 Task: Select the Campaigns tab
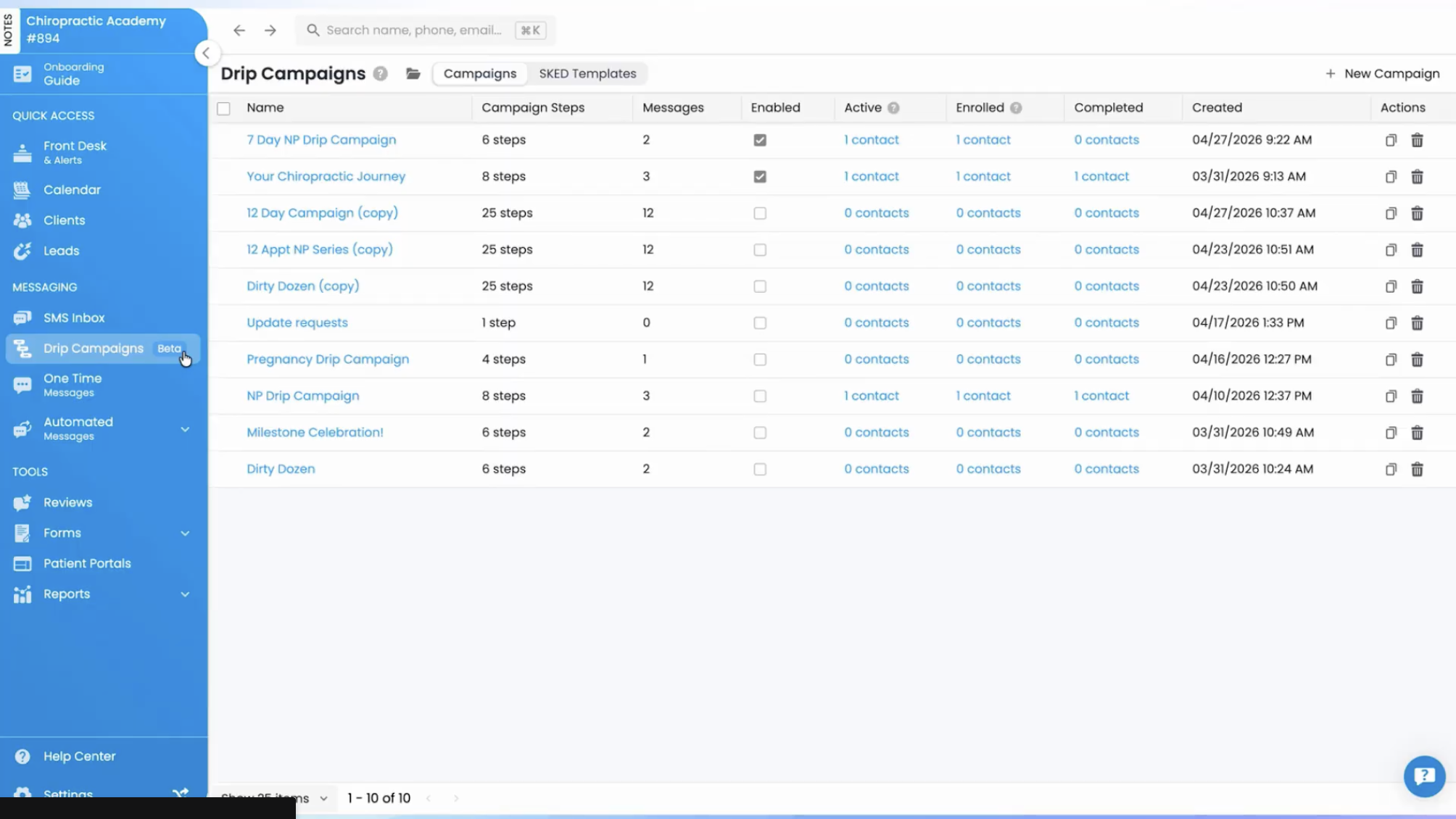coord(480,73)
